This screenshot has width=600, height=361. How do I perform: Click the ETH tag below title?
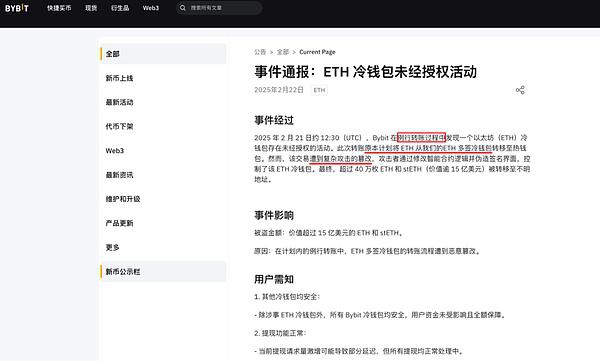click(320, 90)
